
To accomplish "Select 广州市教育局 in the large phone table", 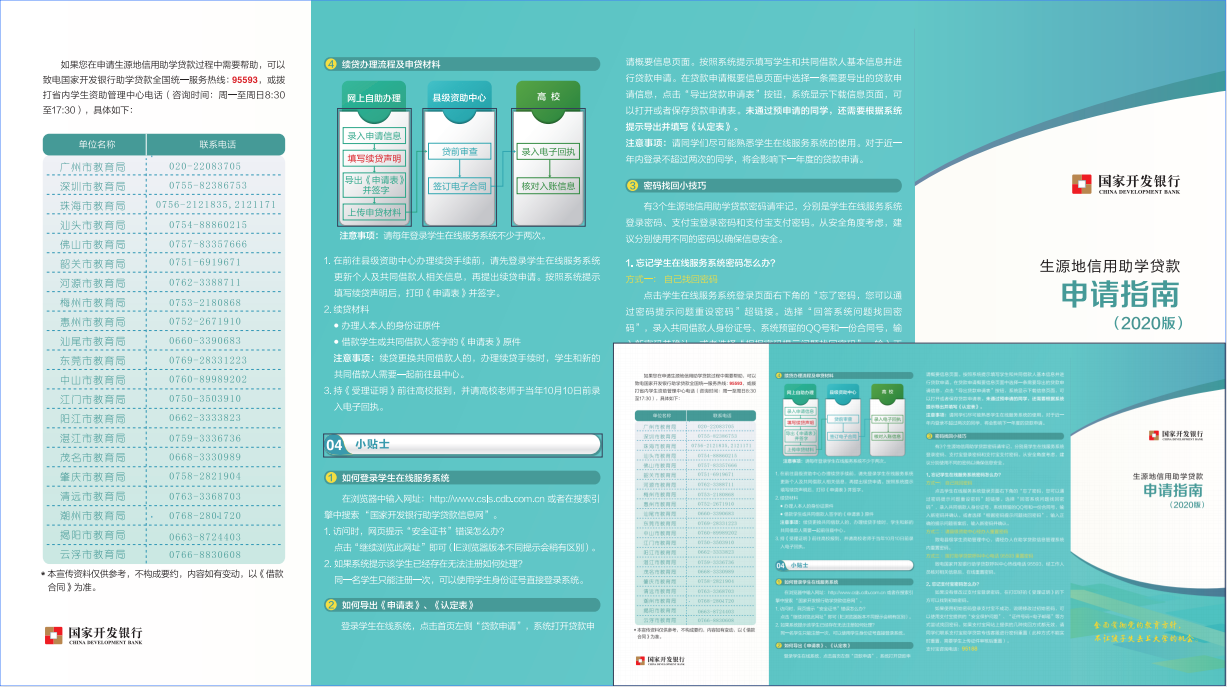I will coord(93,167).
